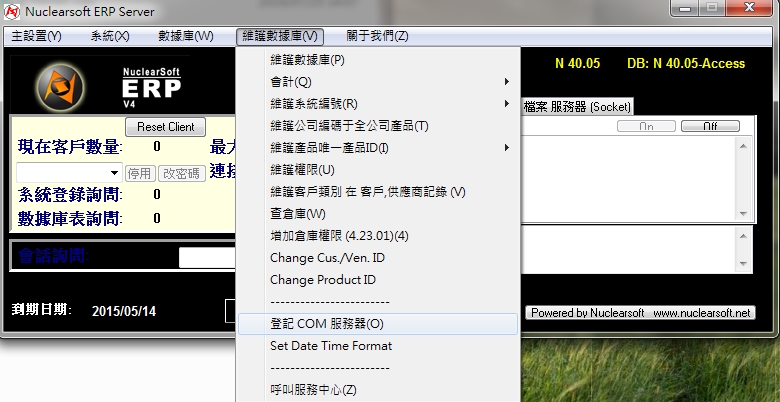The height and width of the screenshot is (402, 780).
Task: Expand the 維護產品唯一產品ID(I) submenu
Action: (x=378, y=148)
